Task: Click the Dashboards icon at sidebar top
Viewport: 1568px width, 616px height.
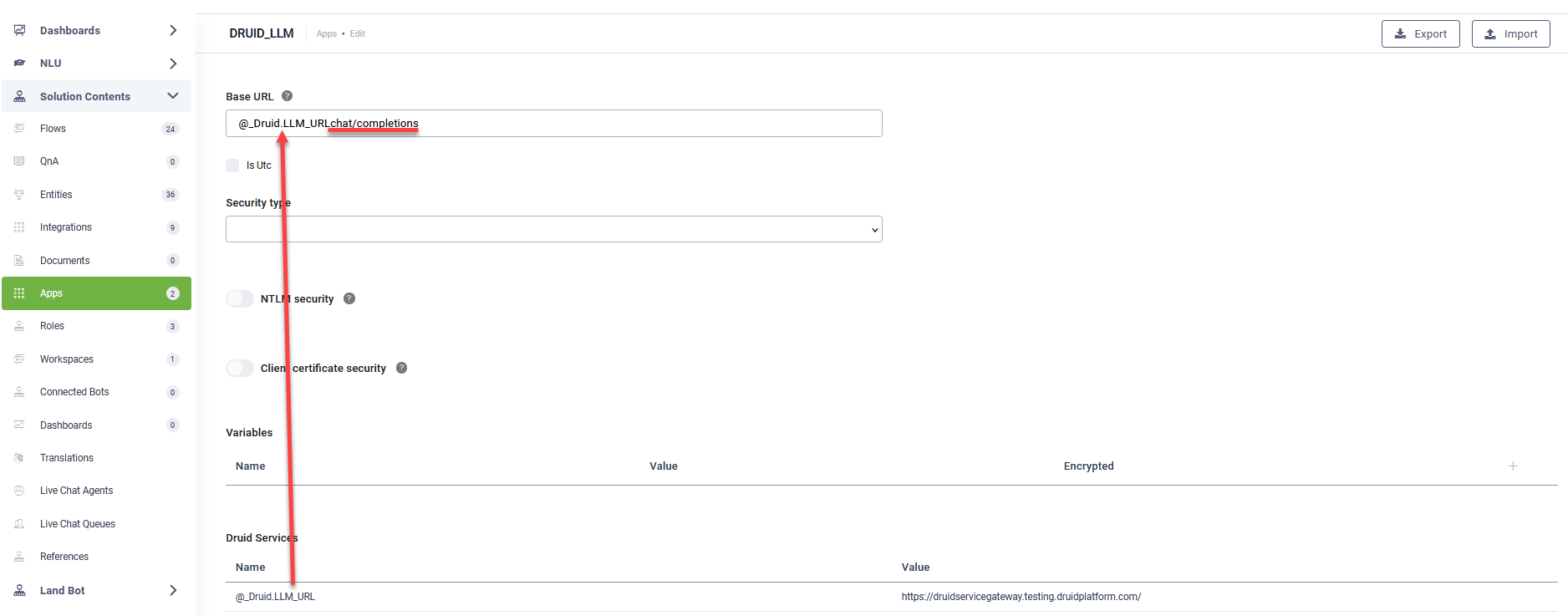Action: click(x=19, y=30)
